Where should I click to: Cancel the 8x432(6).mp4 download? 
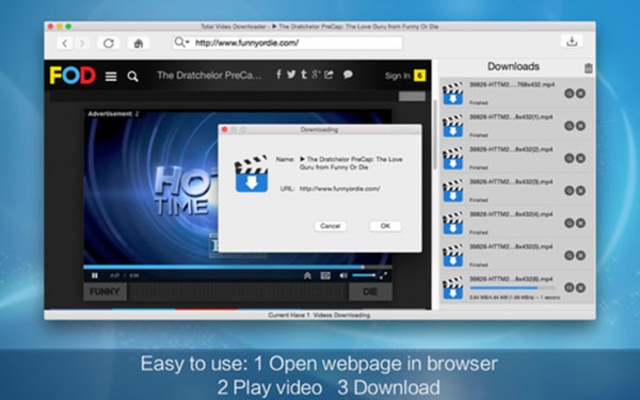[x=580, y=288]
